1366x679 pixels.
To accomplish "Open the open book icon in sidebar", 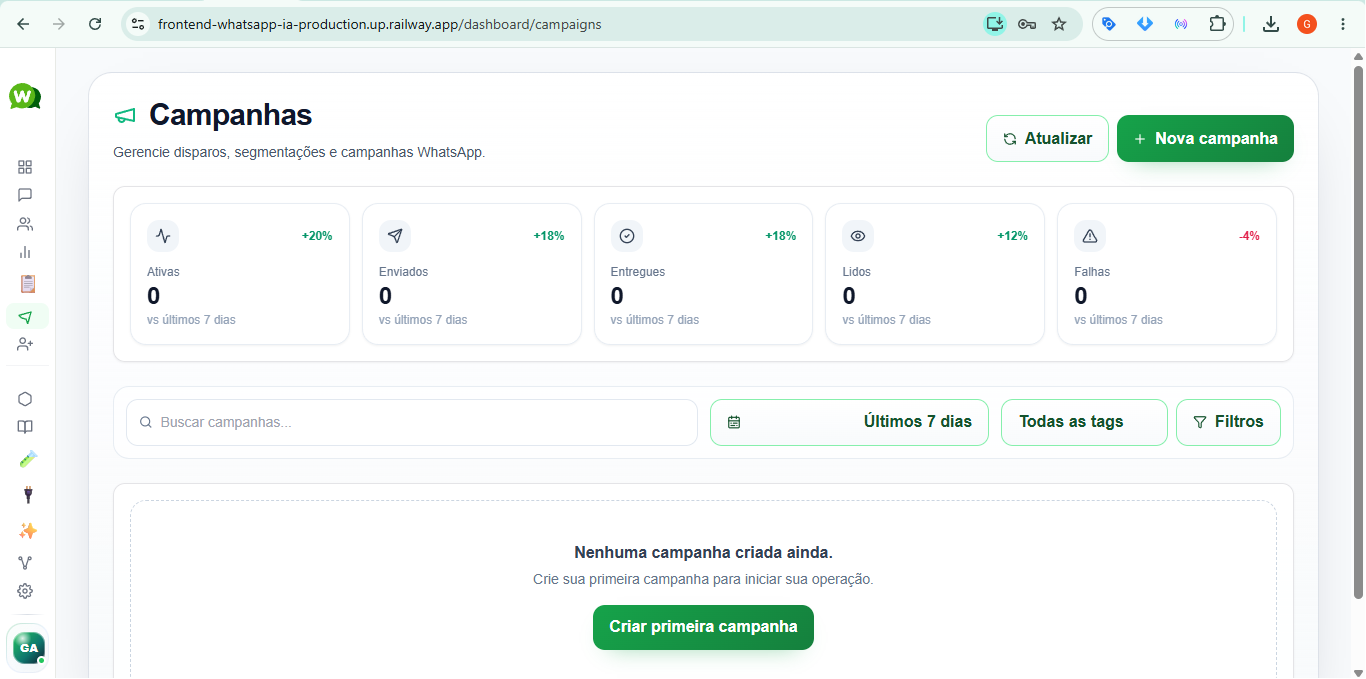I will pos(25,427).
